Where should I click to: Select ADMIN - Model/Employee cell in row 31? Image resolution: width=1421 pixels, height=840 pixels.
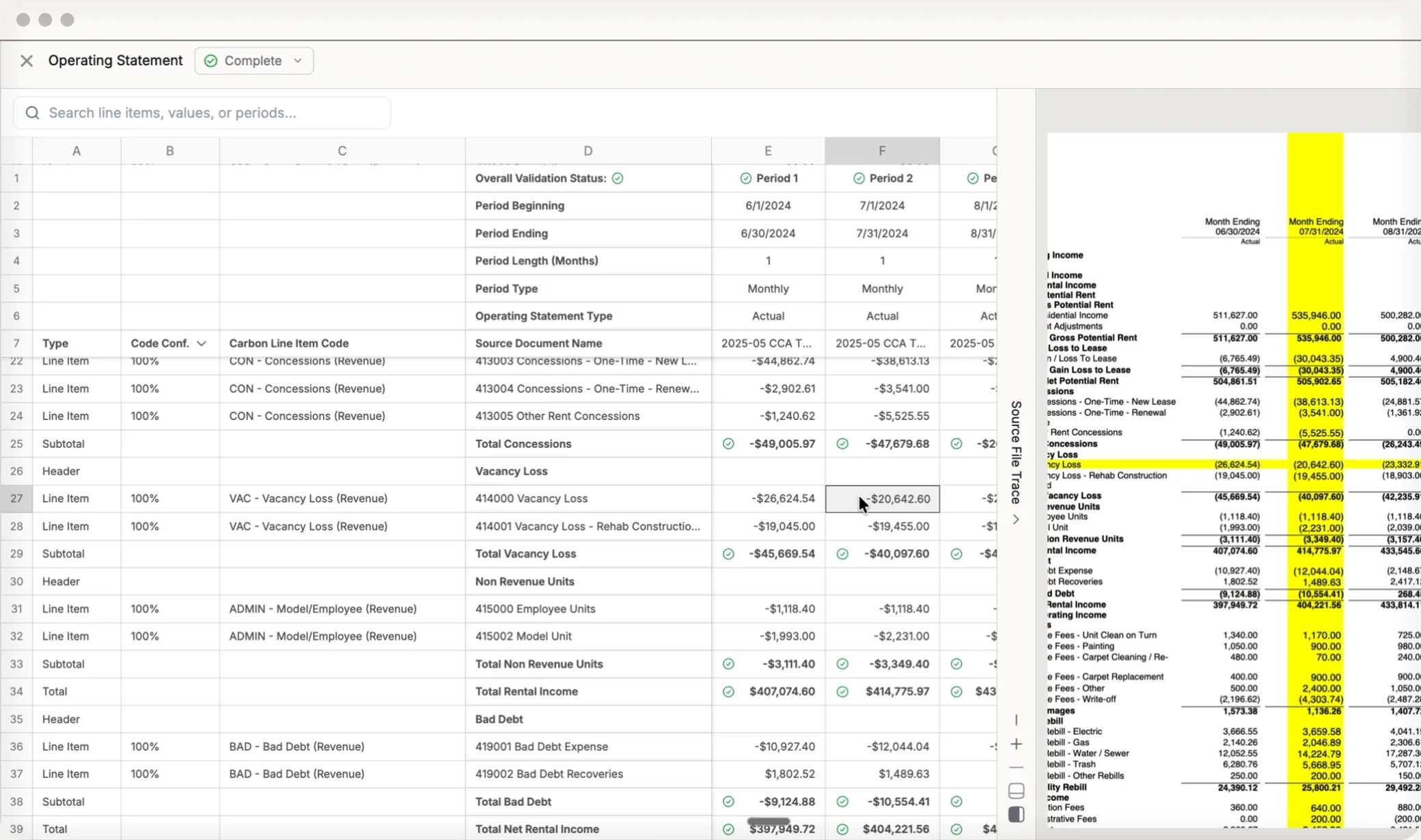342,608
